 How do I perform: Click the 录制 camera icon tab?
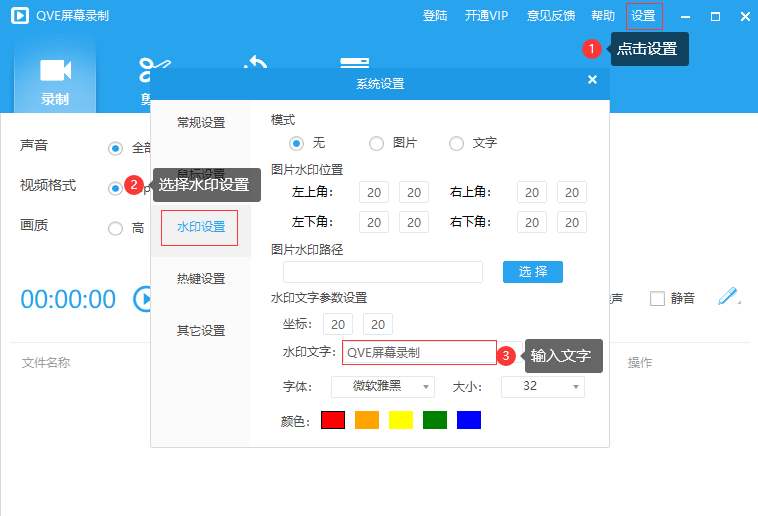pyautogui.click(x=55, y=78)
